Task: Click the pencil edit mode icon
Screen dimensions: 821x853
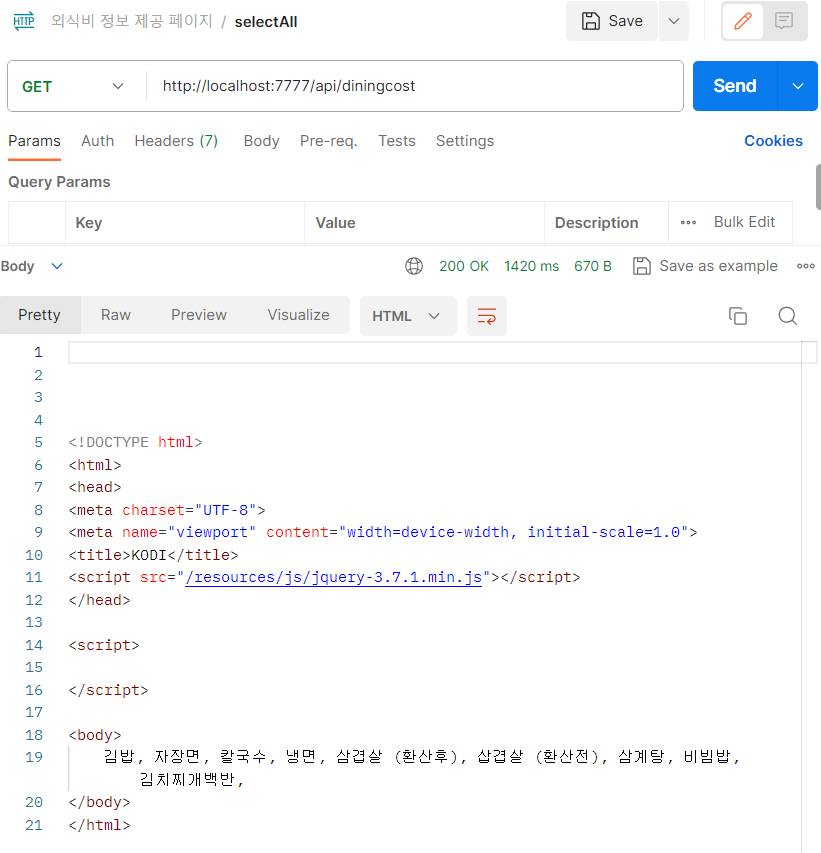Action: click(743, 21)
